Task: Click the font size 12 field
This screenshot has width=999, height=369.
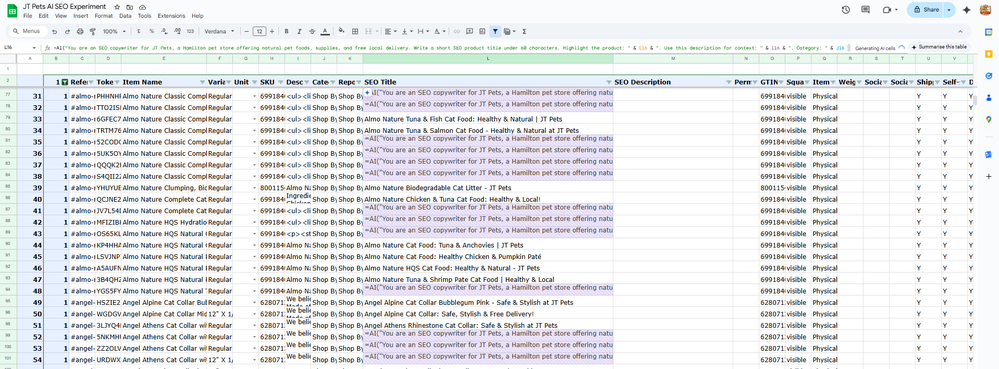Action: [259, 31]
